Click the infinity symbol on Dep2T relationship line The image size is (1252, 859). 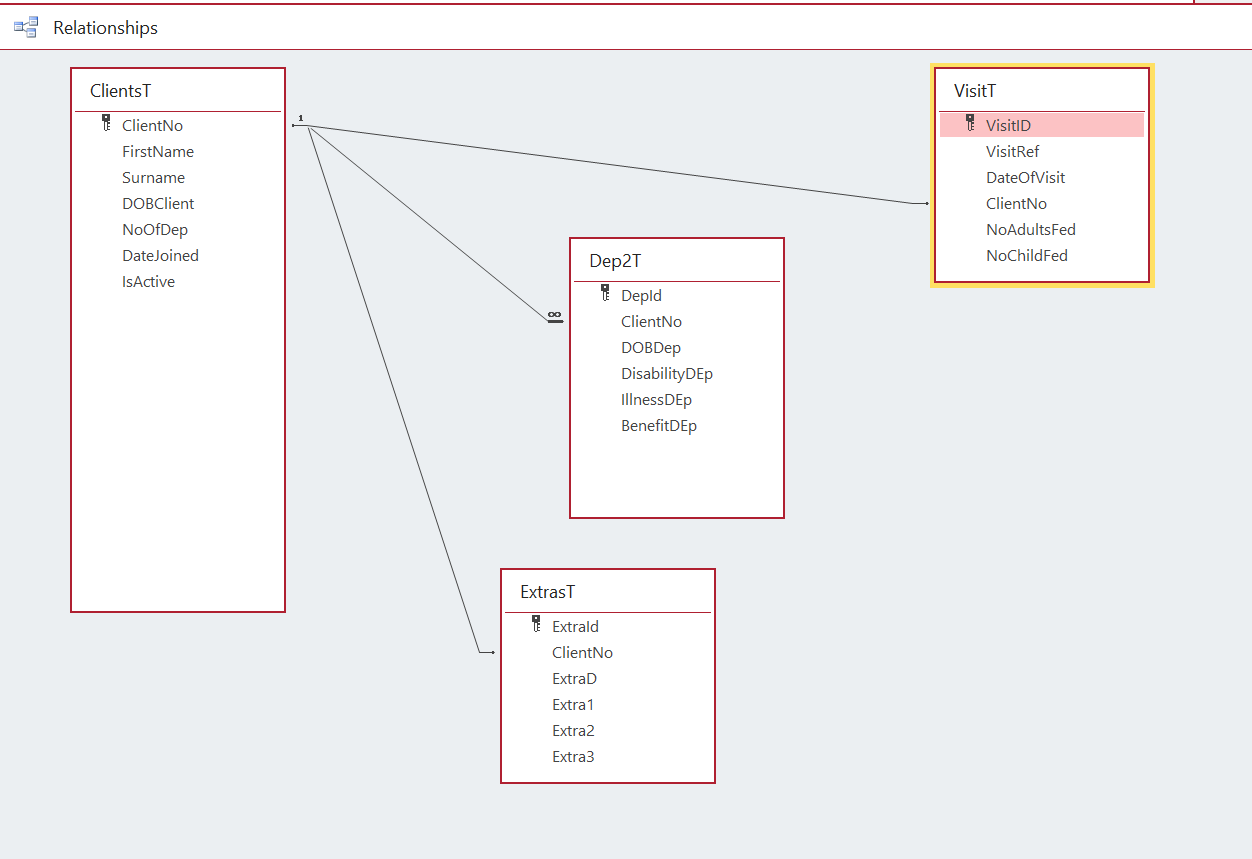554,316
